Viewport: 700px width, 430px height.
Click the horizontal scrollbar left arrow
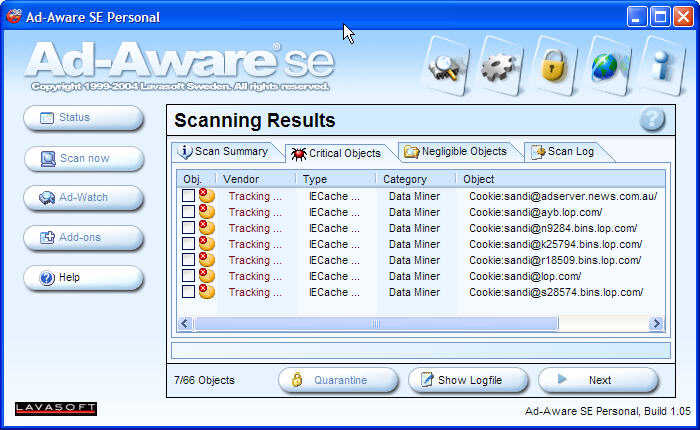coord(185,323)
